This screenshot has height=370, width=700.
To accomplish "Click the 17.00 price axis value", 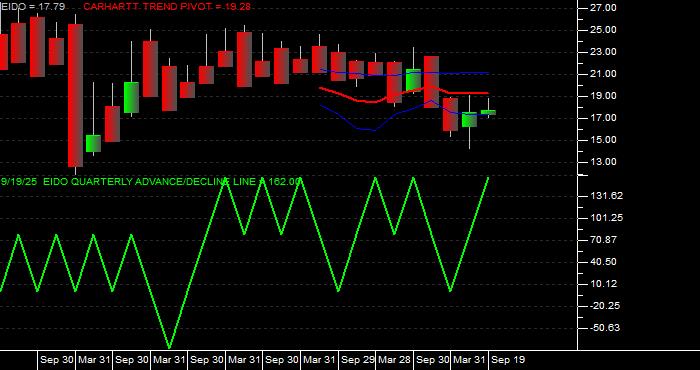I will 604,118.
